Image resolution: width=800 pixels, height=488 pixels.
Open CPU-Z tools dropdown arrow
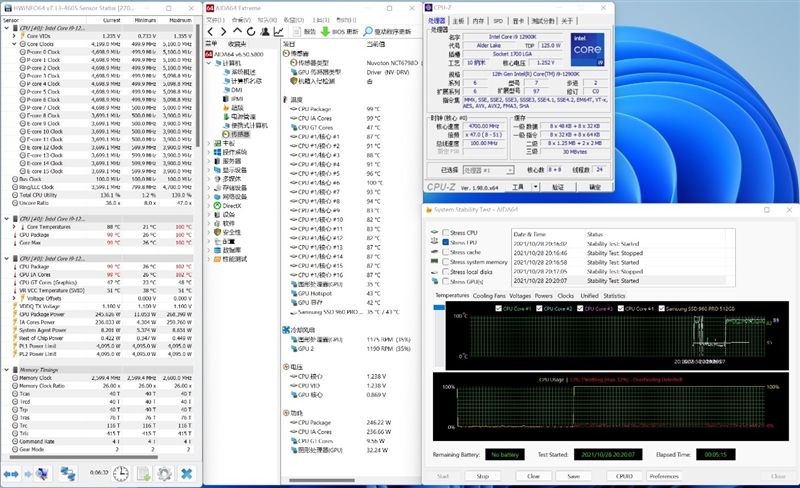(536, 187)
